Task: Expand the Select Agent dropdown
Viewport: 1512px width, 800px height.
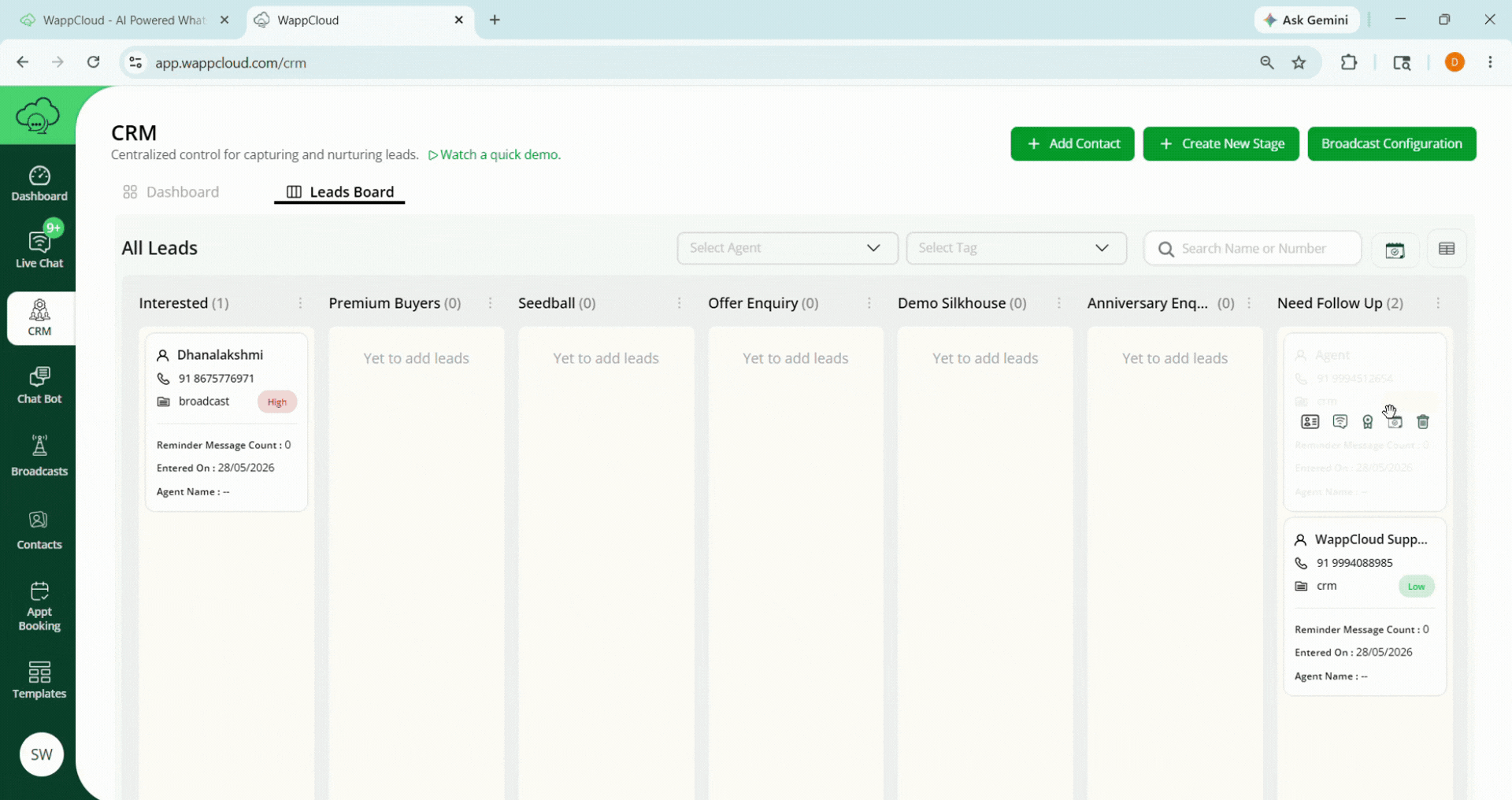Action: tap(787, 248)
